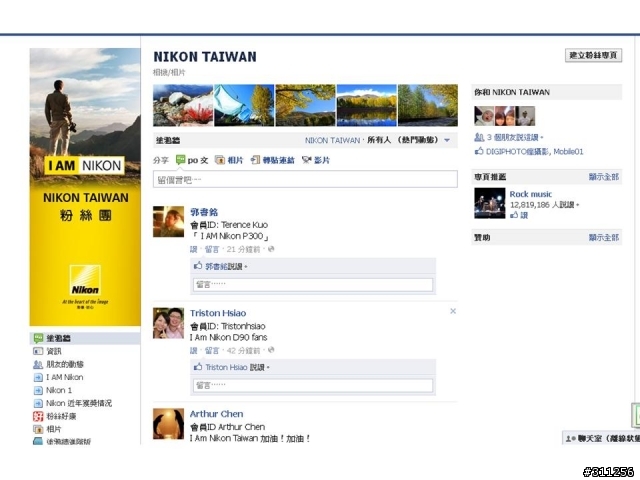640x480 pixels.
Task: Click 留言 comment link on 郭書銘 post
Action: 212,249
